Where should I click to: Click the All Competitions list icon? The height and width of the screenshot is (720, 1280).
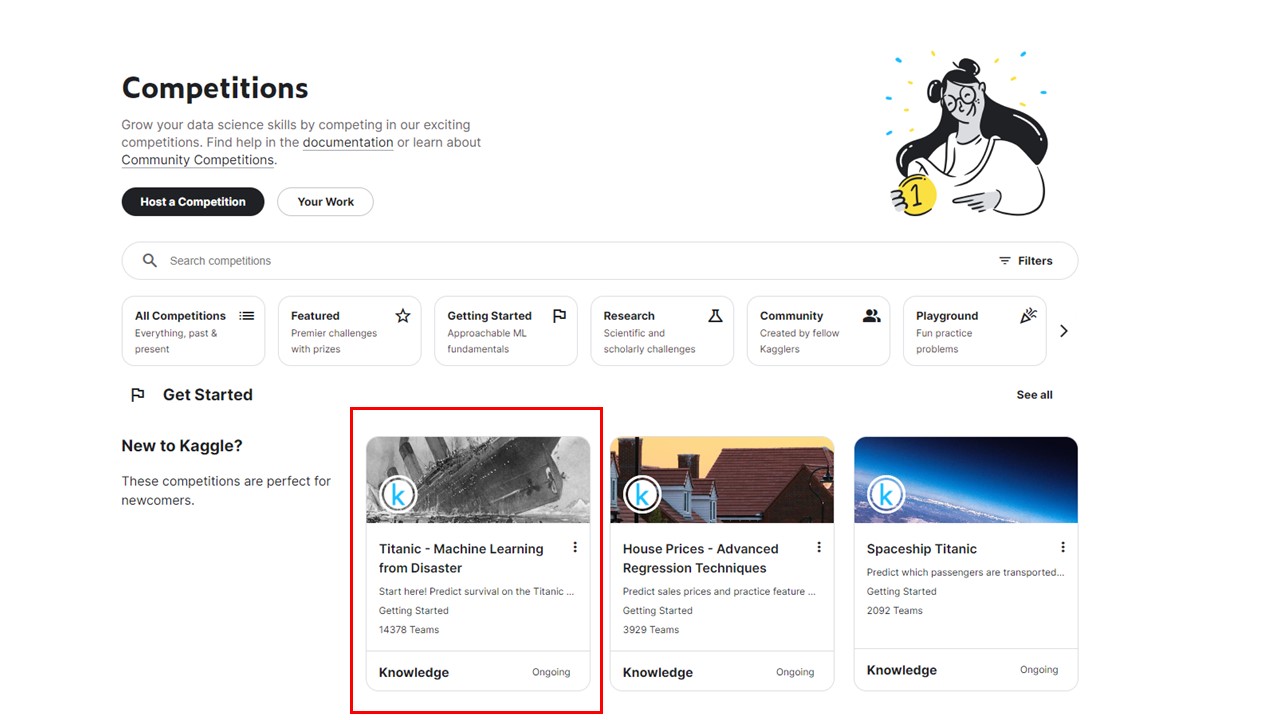point(246,314)
